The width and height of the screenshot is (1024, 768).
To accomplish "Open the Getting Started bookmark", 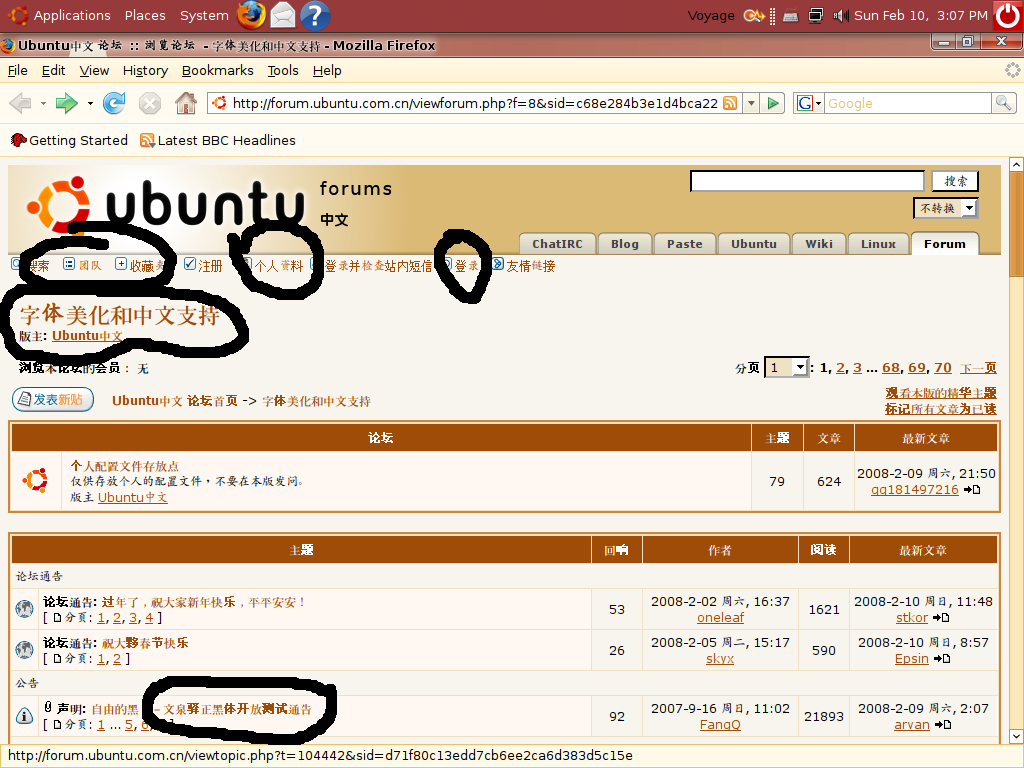I will (x=69, y=140).
